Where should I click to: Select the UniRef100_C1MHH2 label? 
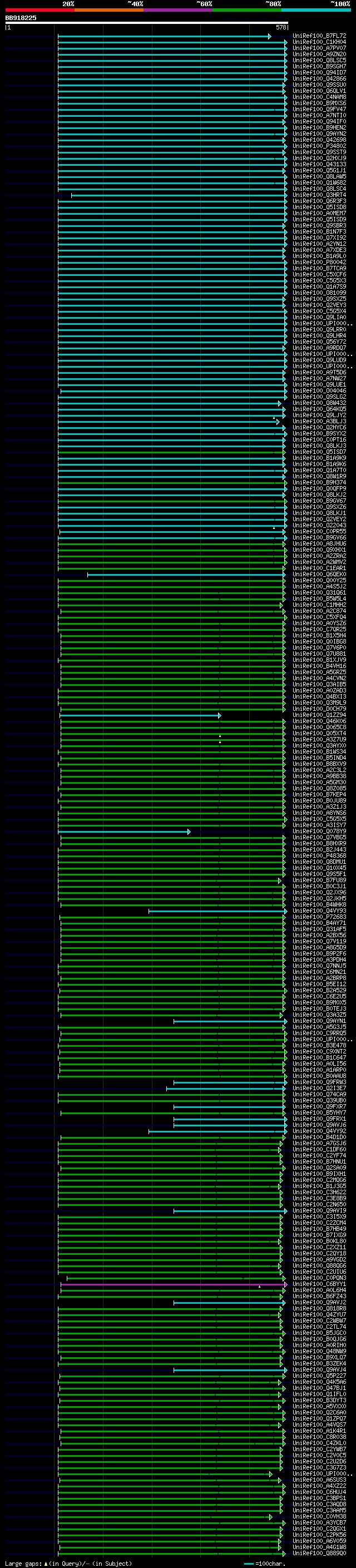click(319, 605)
